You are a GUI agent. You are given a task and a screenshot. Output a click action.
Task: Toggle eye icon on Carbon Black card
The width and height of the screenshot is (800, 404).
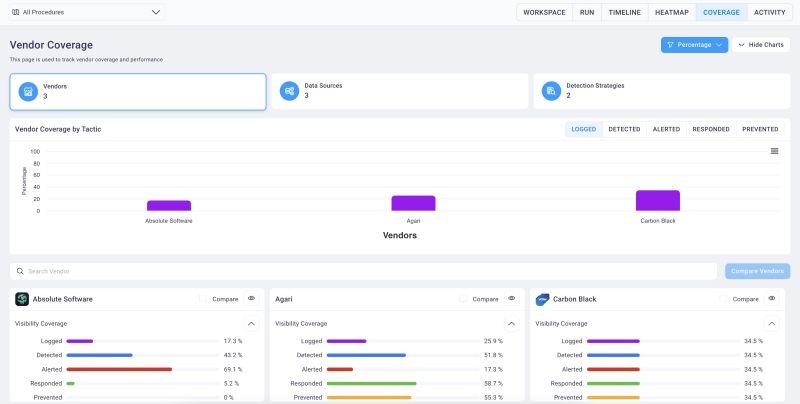[x=771, y=298]
